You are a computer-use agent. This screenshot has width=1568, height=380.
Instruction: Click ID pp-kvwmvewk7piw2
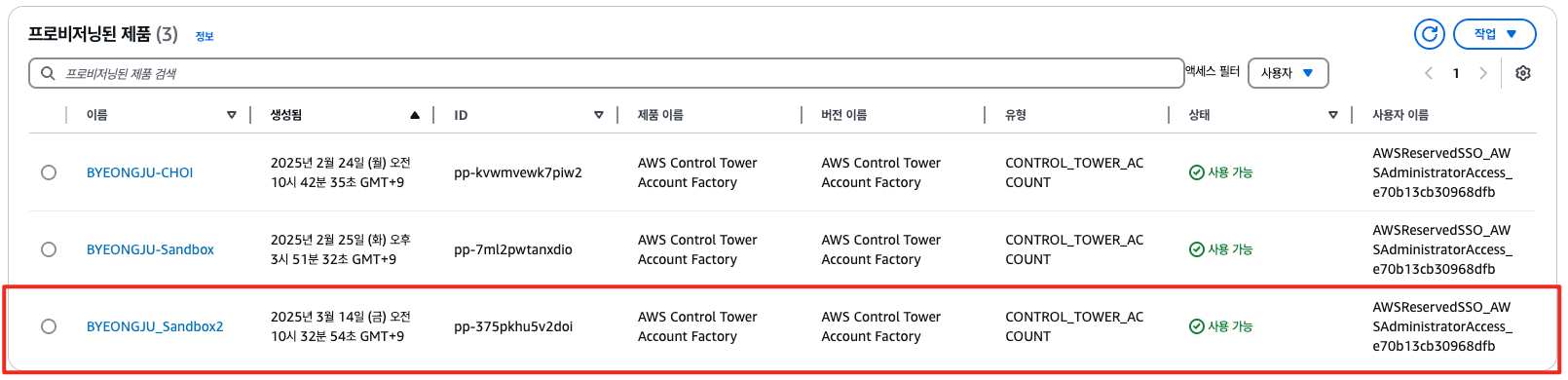tap(518, 172)
